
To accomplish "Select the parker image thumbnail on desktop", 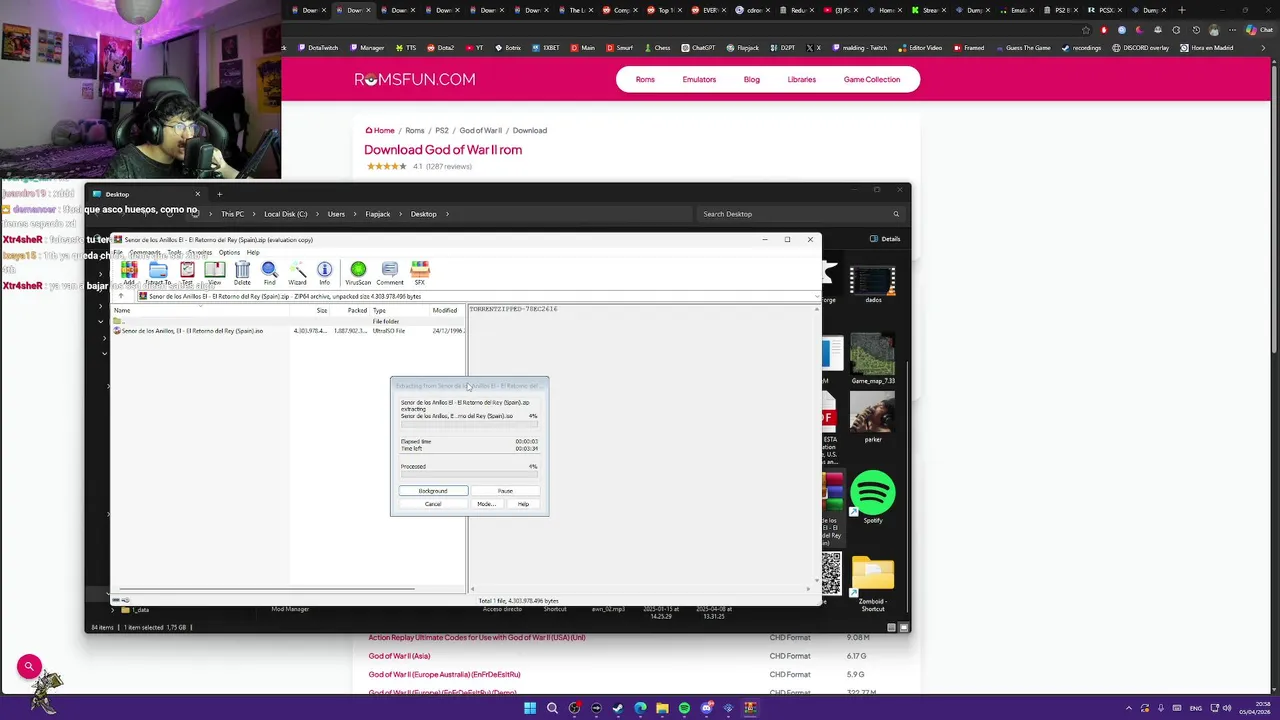I will coord(873,417).
